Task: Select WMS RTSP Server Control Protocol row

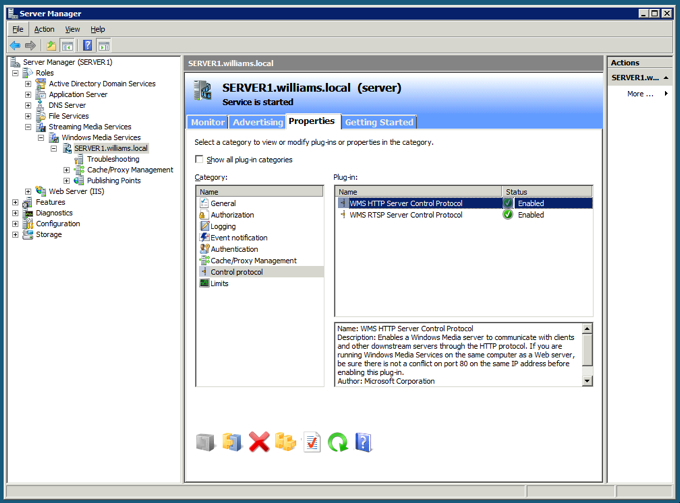Action: (x=464, y=215)
